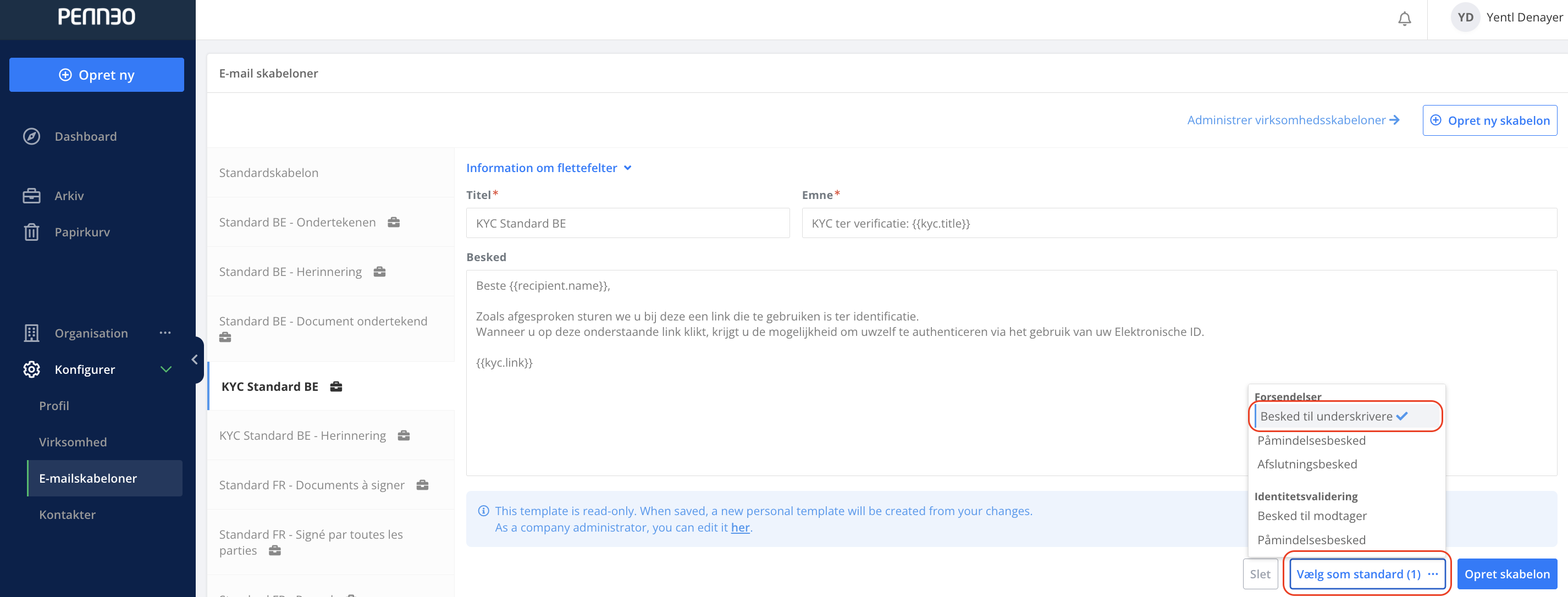The width and height of the screenshot is (1568, 597).
Task: Select Standardskabelon template
Action: [x=330, y=173]
